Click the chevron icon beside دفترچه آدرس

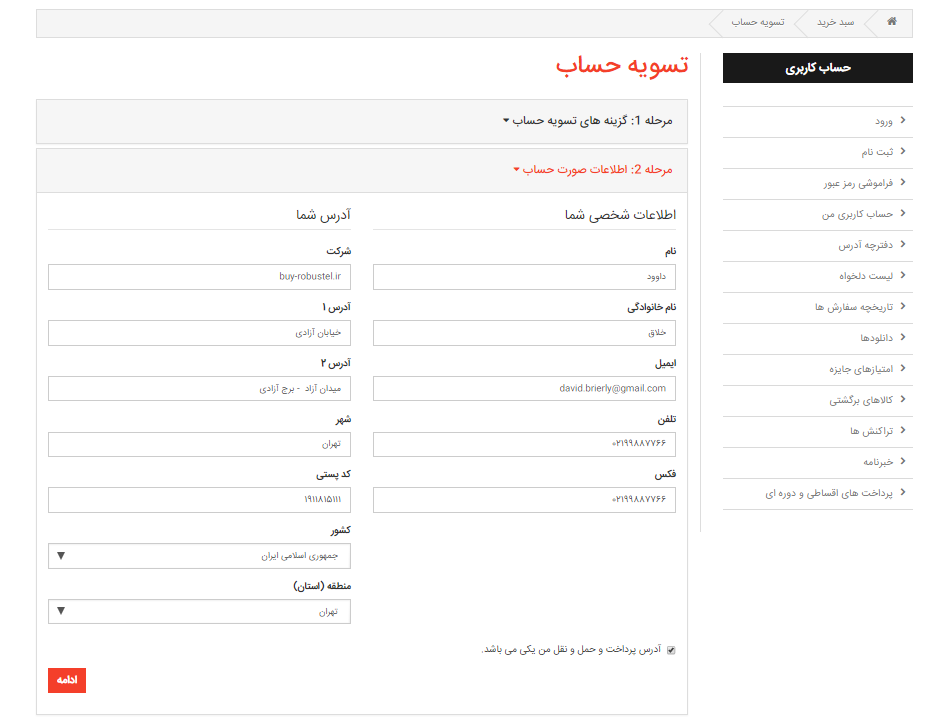903,245
